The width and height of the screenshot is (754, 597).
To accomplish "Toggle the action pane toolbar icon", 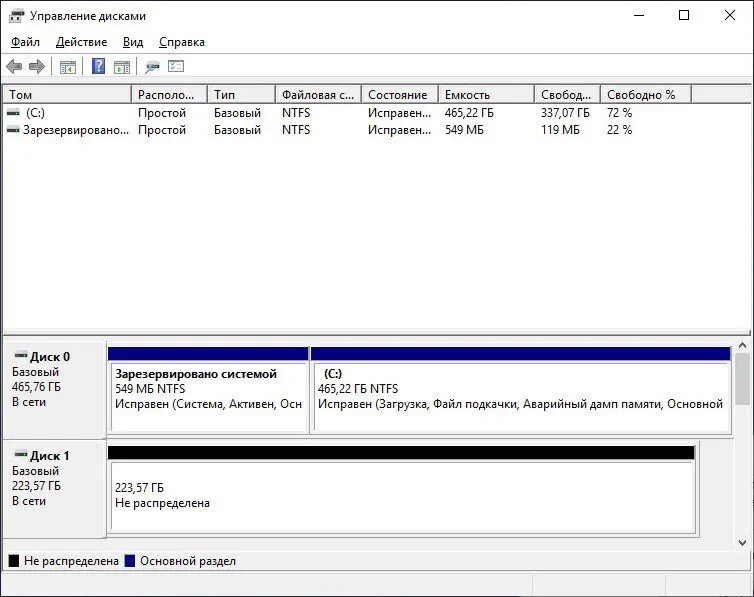I will pos(121,67).
